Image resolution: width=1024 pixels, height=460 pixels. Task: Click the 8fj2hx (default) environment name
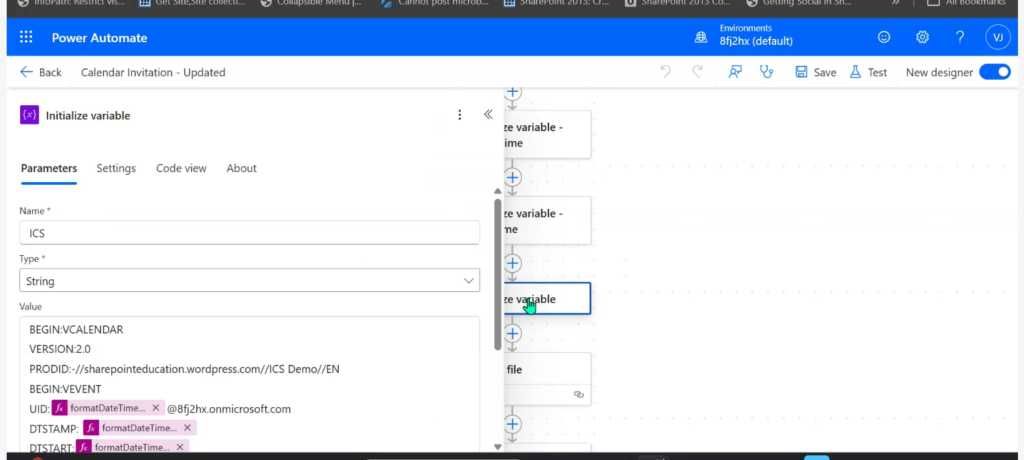coord(756,41)
